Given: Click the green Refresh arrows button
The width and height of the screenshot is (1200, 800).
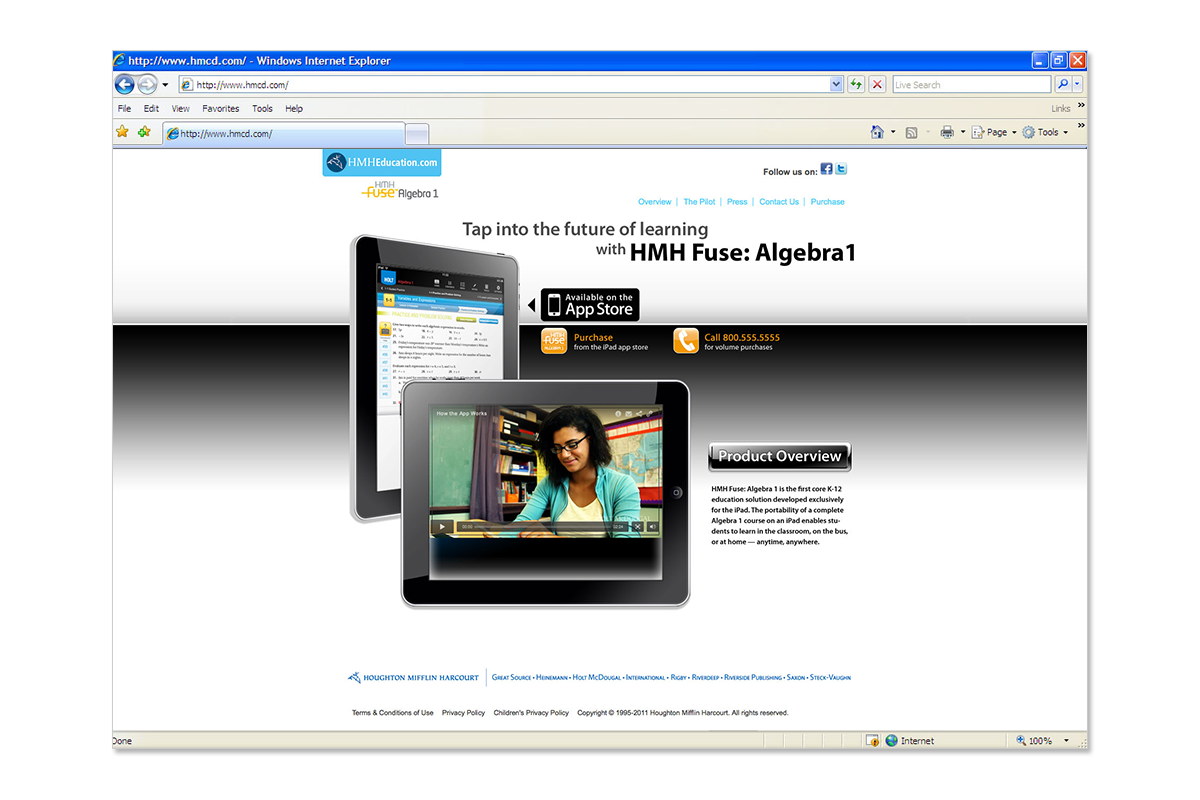Looking at the screenshot, I should tap(857, 85).
